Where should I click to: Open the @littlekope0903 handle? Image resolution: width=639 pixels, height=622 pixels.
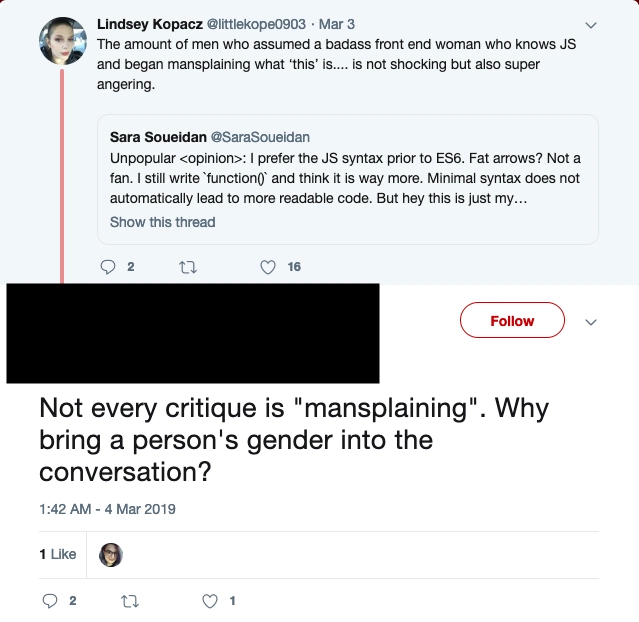[256, 24]
